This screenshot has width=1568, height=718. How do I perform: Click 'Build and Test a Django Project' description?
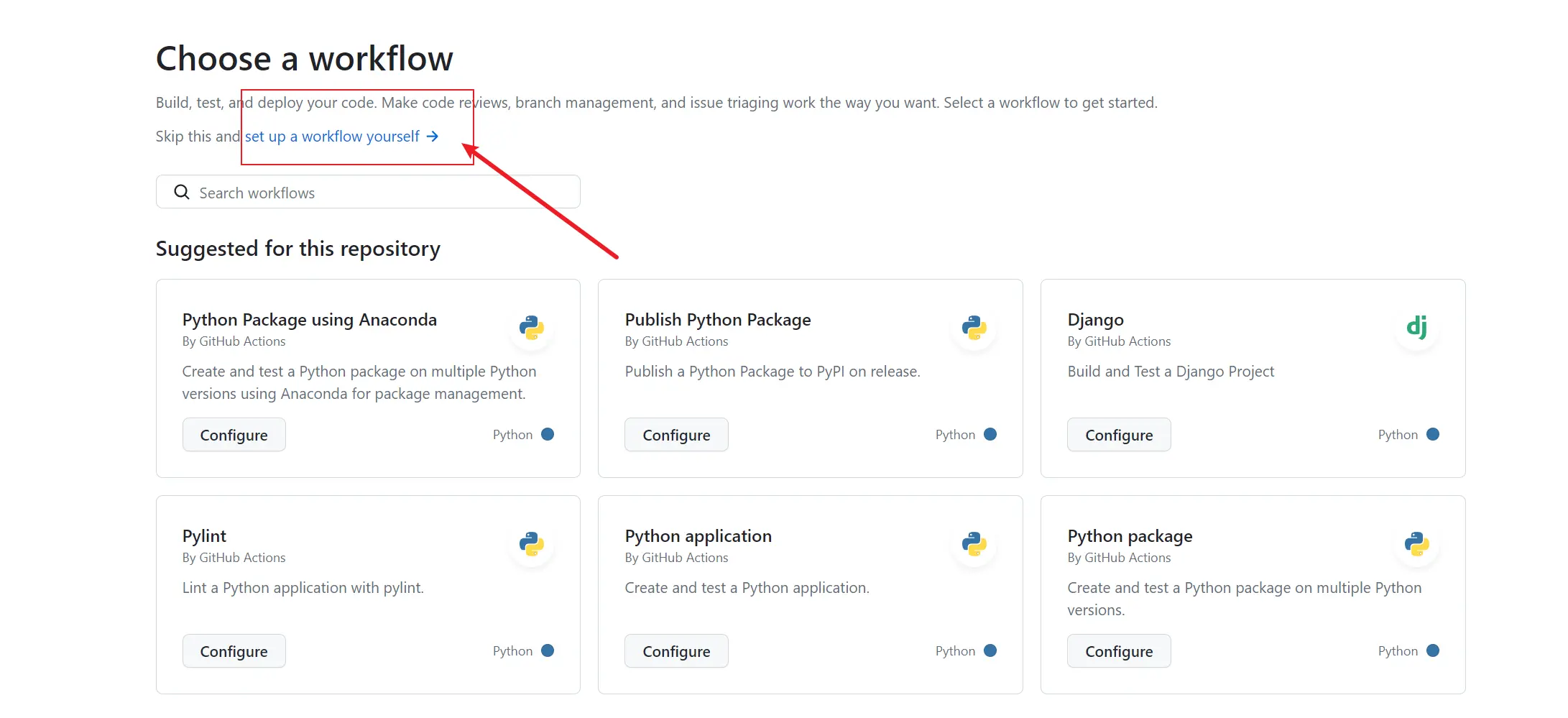pos(1171,372)
